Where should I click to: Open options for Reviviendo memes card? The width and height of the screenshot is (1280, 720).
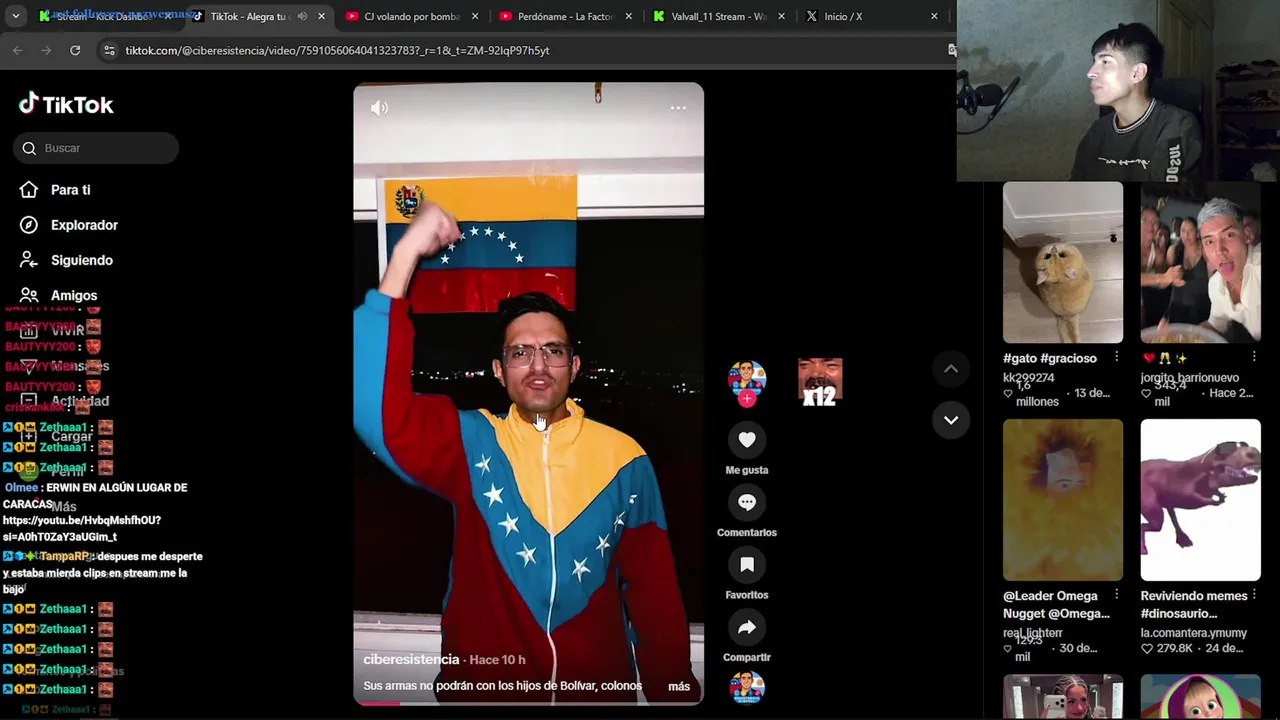point(1254,595)
